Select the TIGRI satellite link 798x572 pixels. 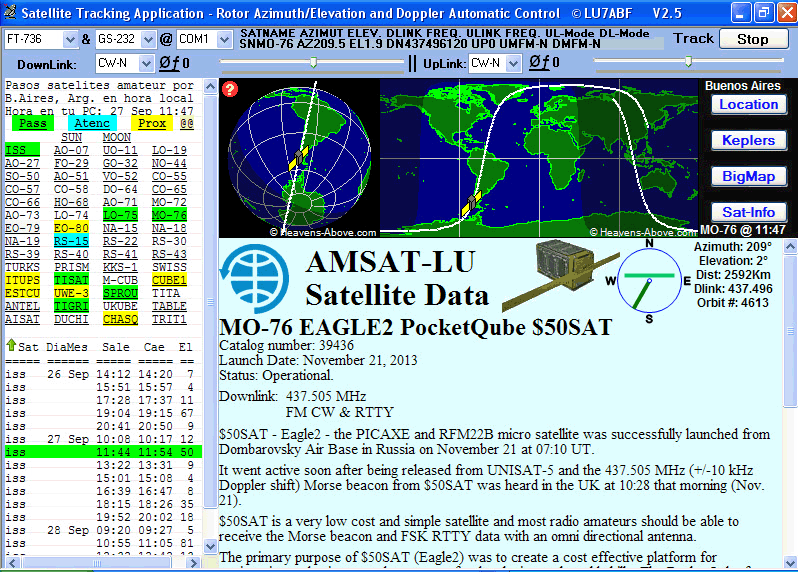click(71, 306)
